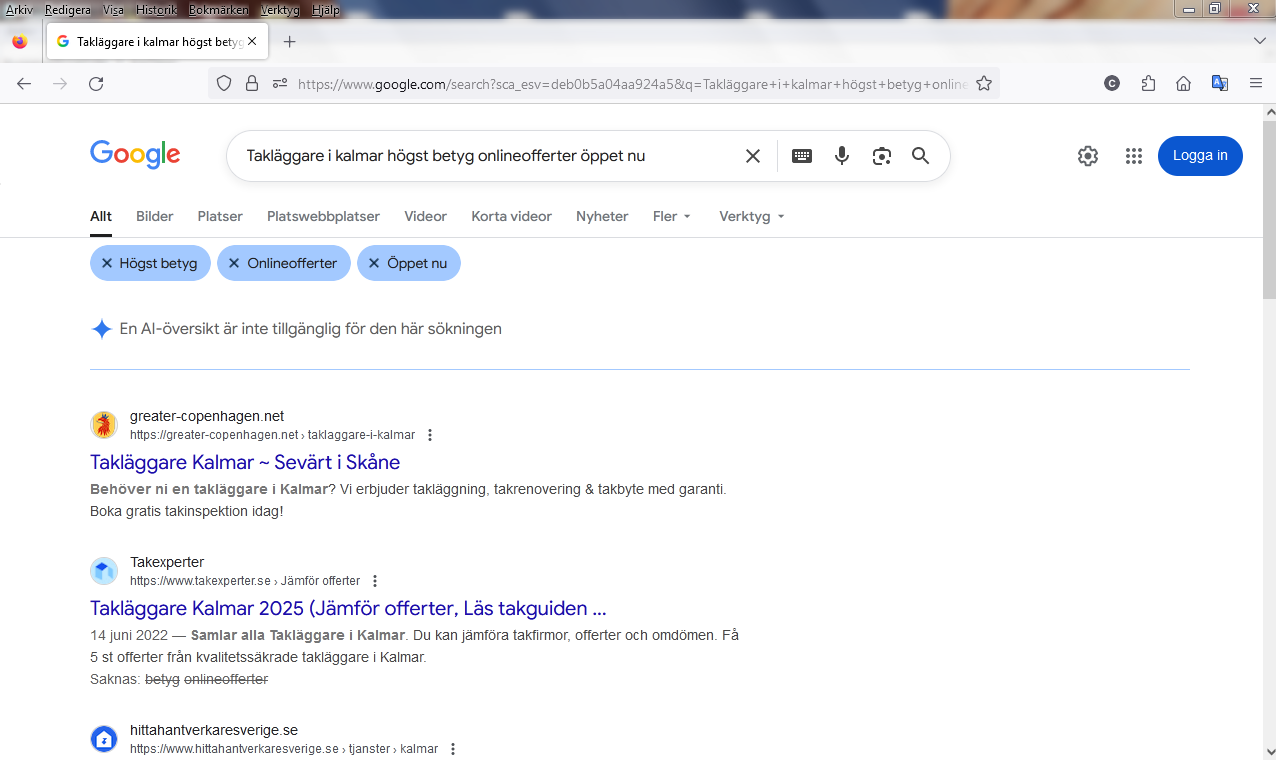Open options menu for greater-copenhagen.net result
The height and width of the screenshot is (760, 1276).
(x=430, y=435)
